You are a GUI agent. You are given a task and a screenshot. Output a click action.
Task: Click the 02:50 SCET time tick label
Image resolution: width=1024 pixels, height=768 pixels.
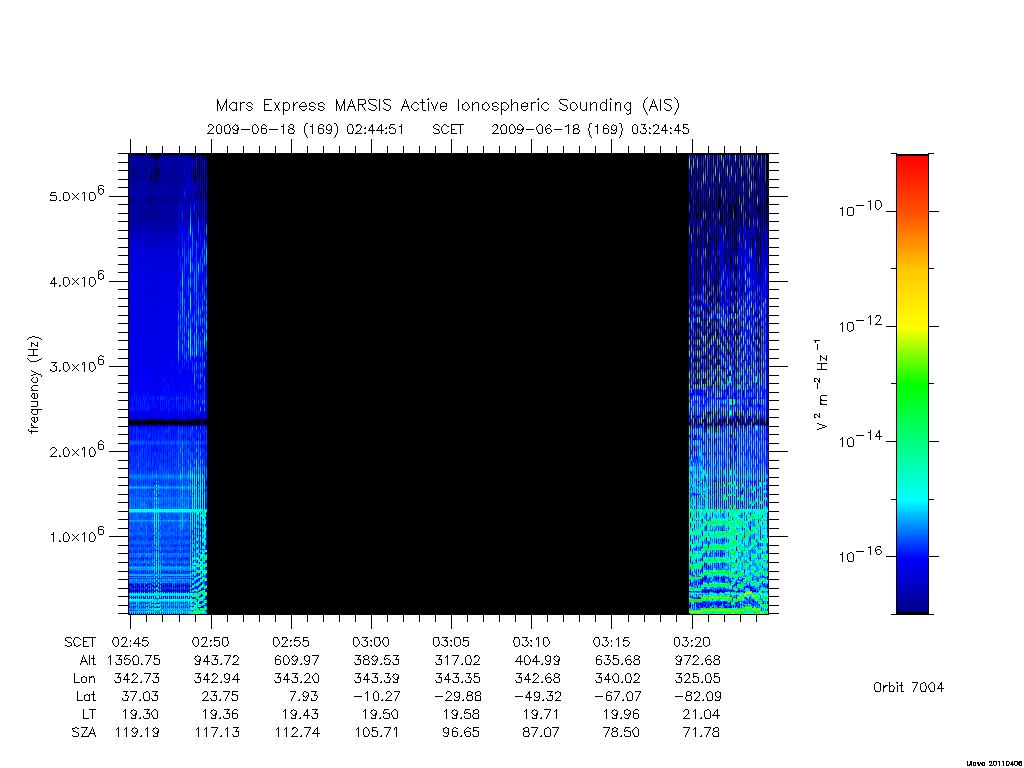pos(210,642)
